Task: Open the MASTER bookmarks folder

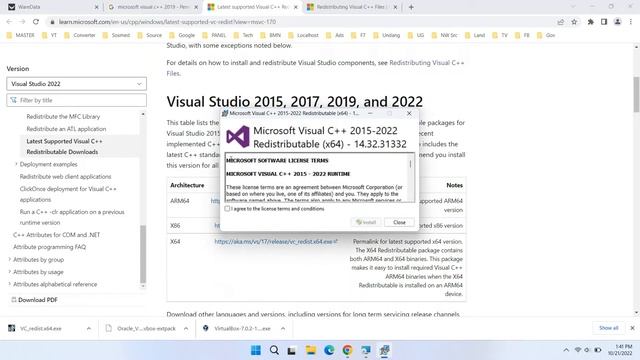Action: tap(20, 35)
